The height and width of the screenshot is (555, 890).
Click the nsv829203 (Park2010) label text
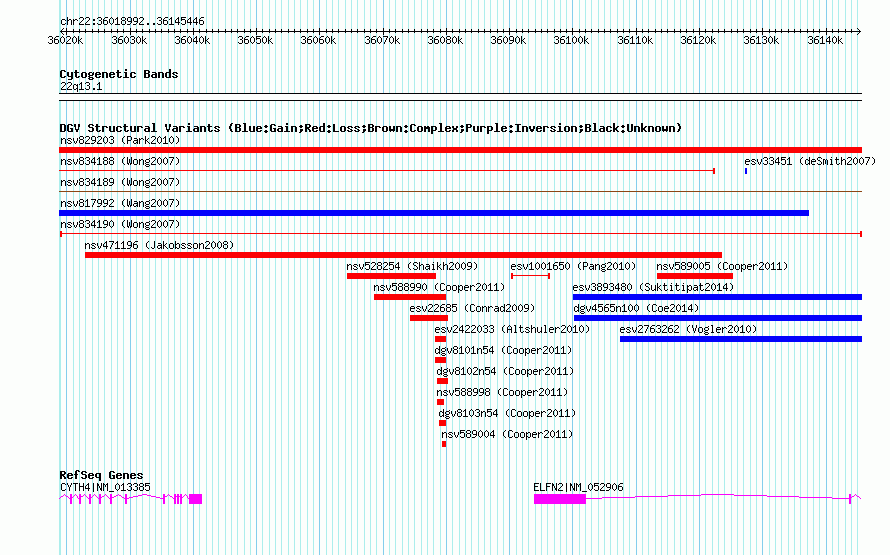pyautogui.click(x=120, y=140)
